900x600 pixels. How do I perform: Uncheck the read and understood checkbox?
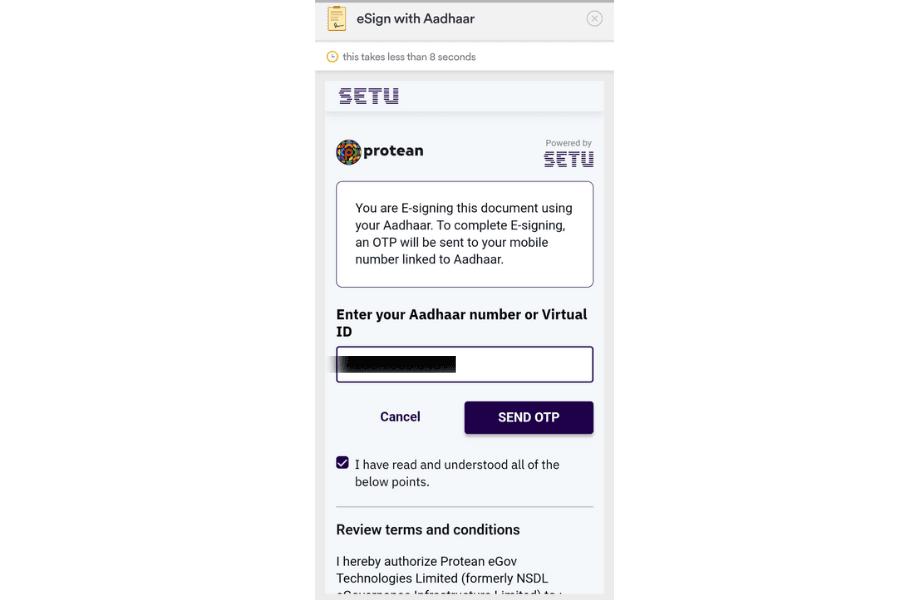click(x=342, y=463)
